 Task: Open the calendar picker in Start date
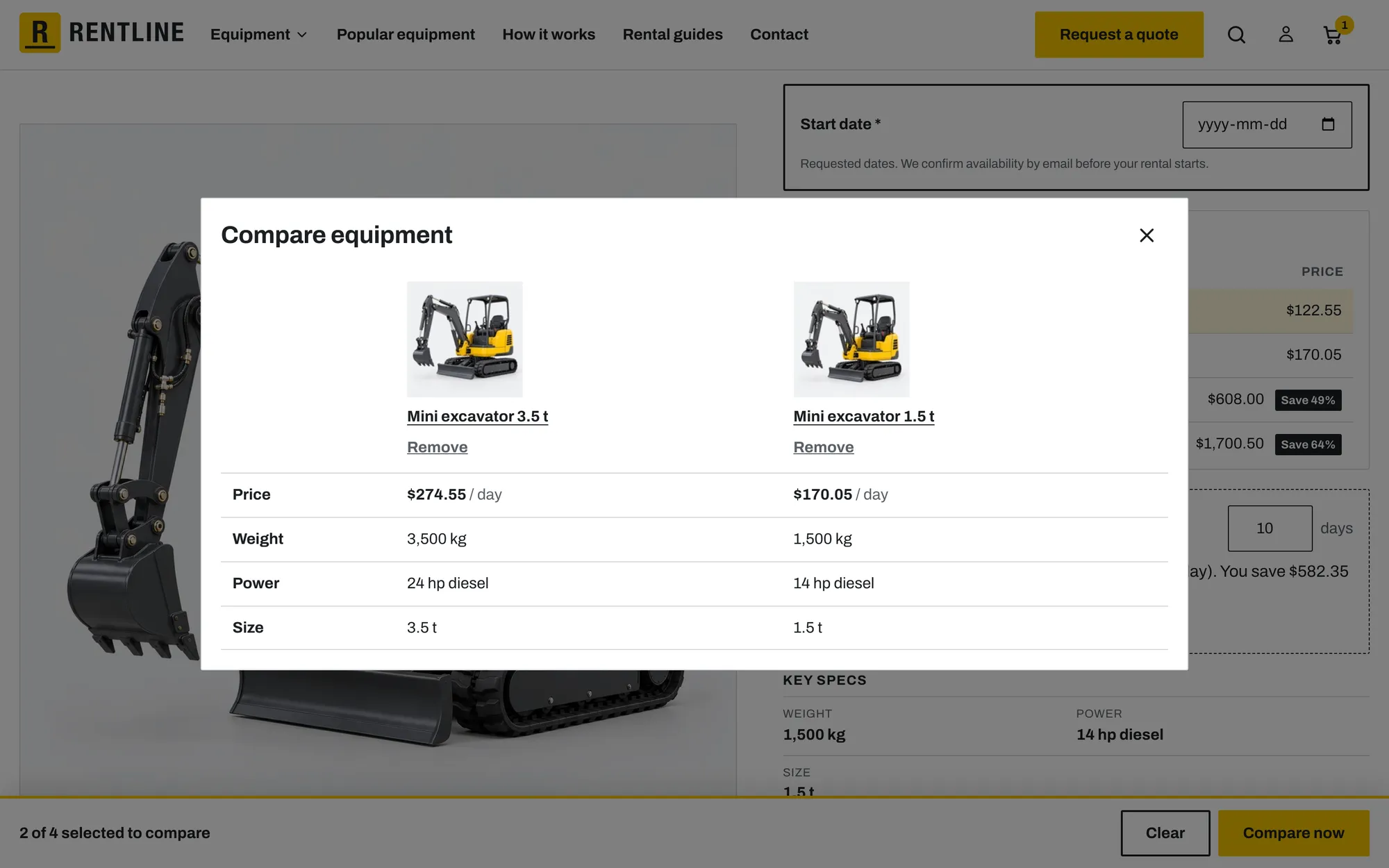click(1328, 124)
